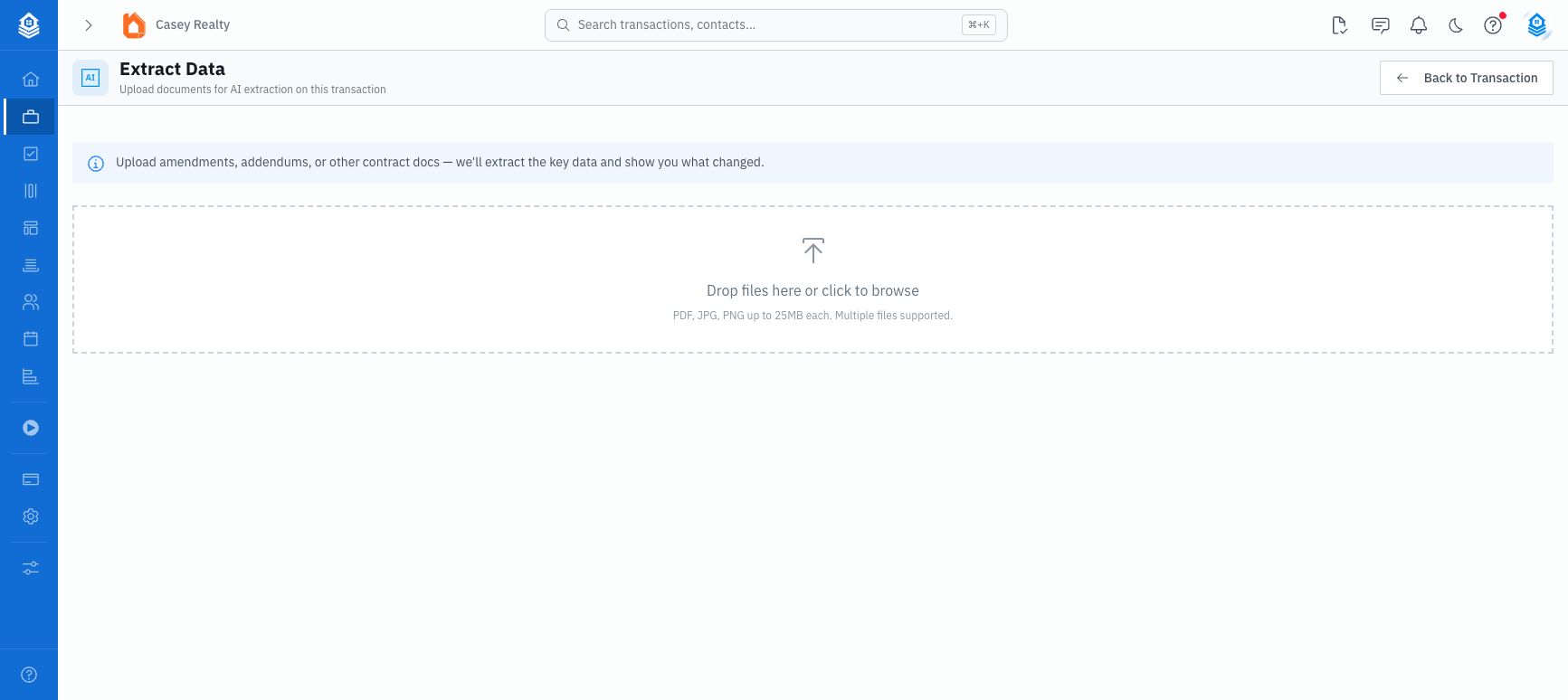Click the ⌘+K shortcut badge
Image resolution: width=1568 pixels, height=700 pixels.
click(979, 25)
